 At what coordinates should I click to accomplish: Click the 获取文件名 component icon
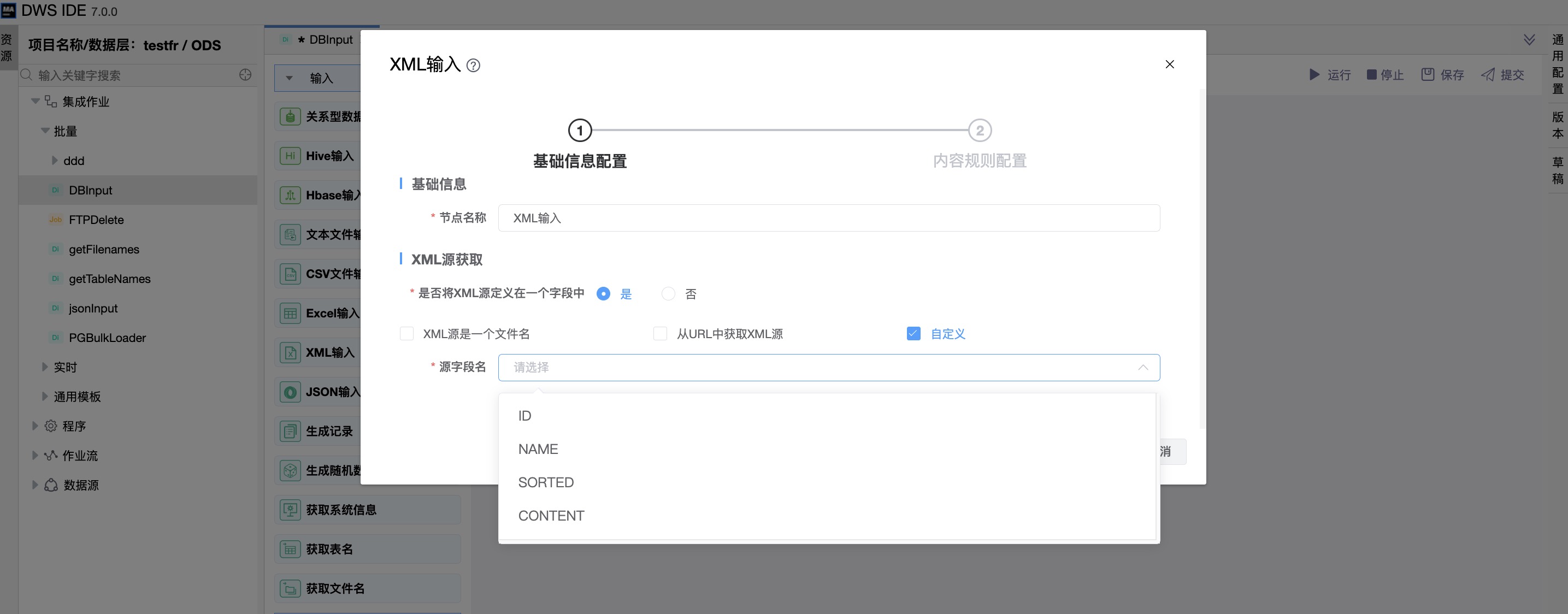tap(290, 588)
